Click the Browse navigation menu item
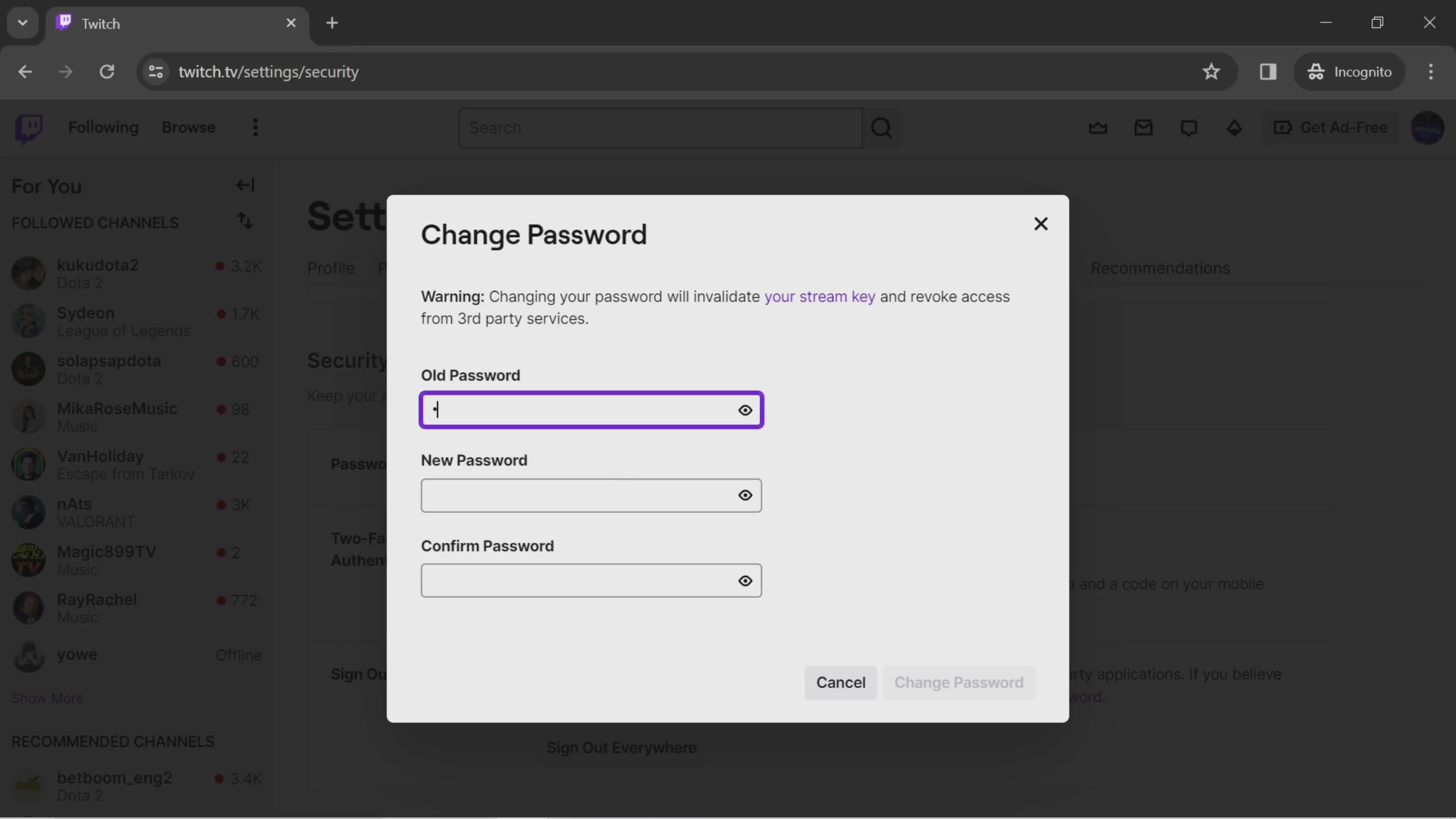Image resolution: width=1456 pixels, height=819 pixels. coord(189,127)
